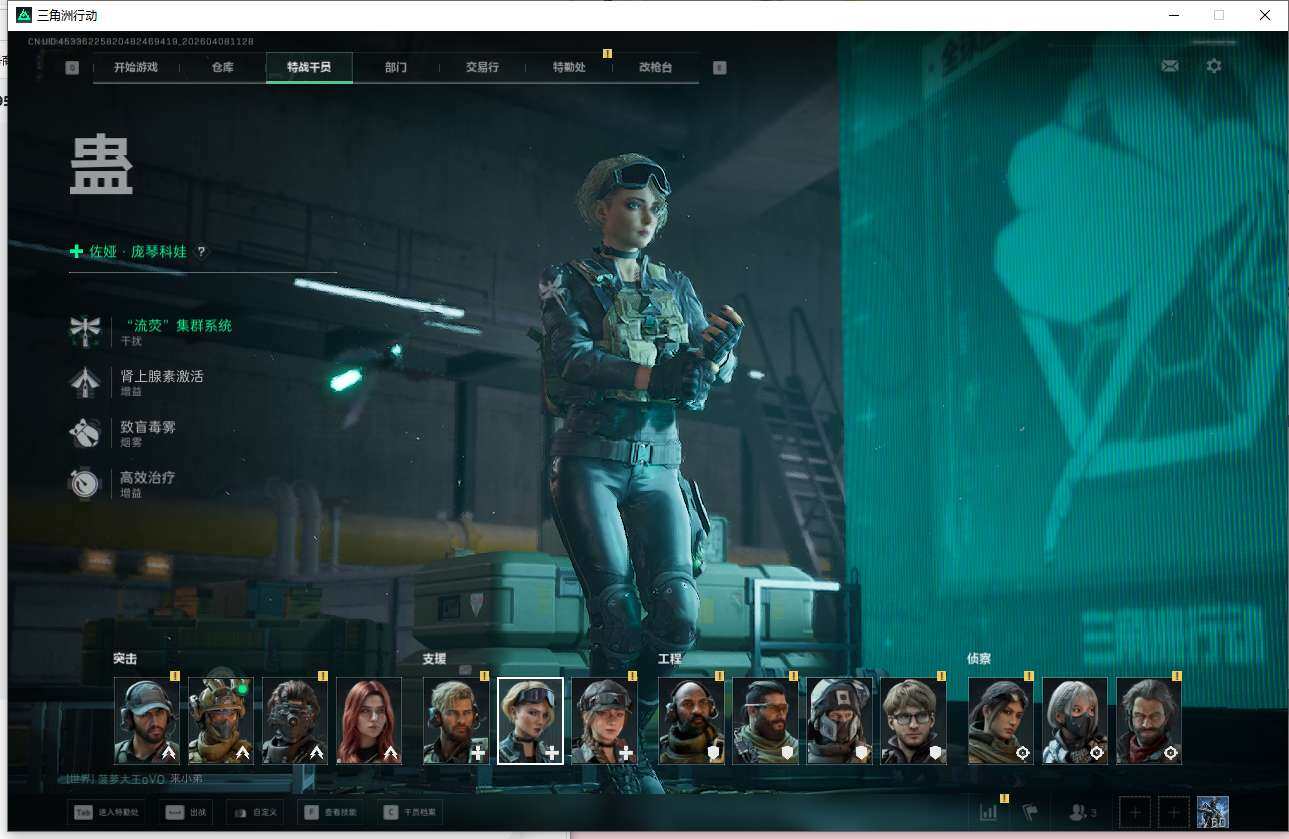Screen dimensions: 1289x839
Task: Close the 三角洲行动 window
Action: 1265,15
